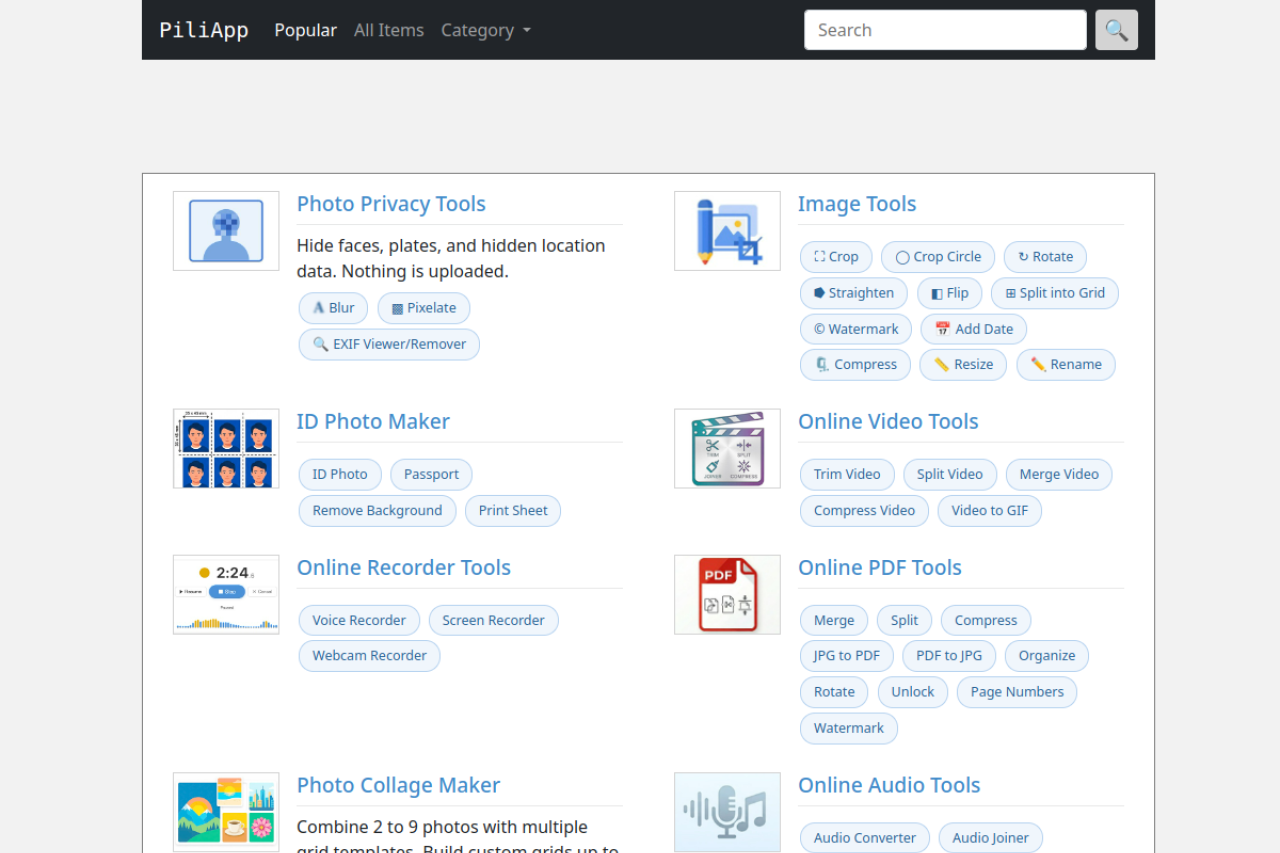1280x853 pixels.
Task: Open Video to GIF
Action: pyautogui.click(x=990, y=511)
